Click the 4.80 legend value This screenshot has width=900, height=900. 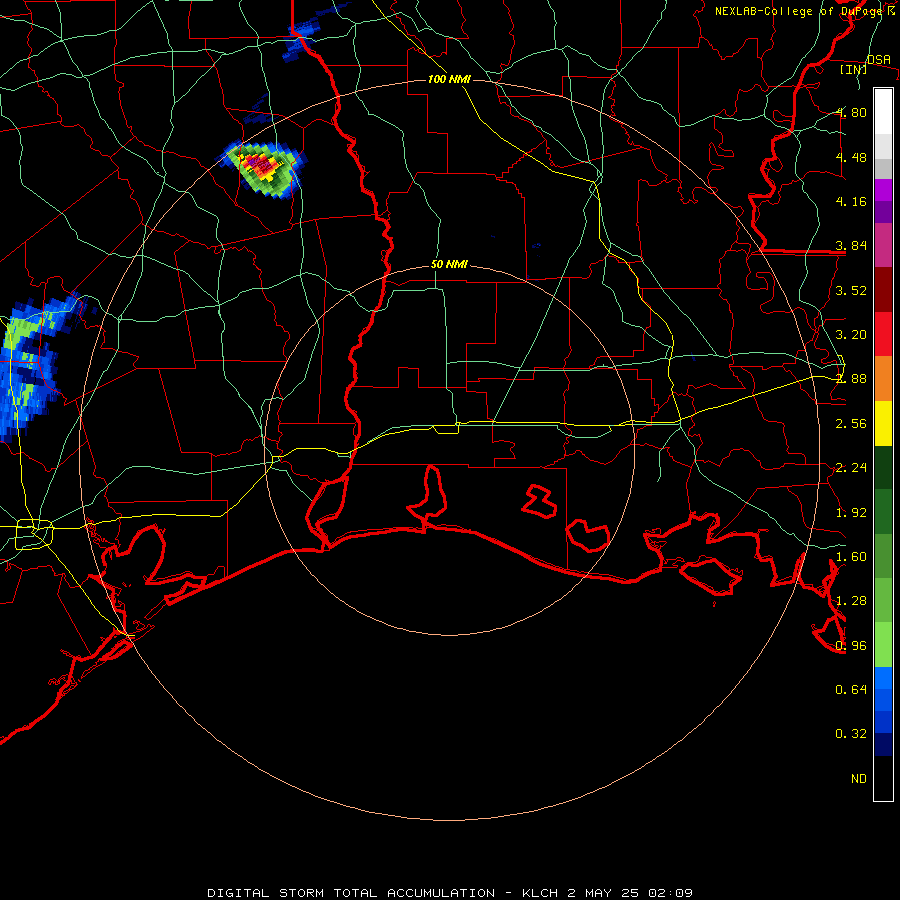point(852,112)
